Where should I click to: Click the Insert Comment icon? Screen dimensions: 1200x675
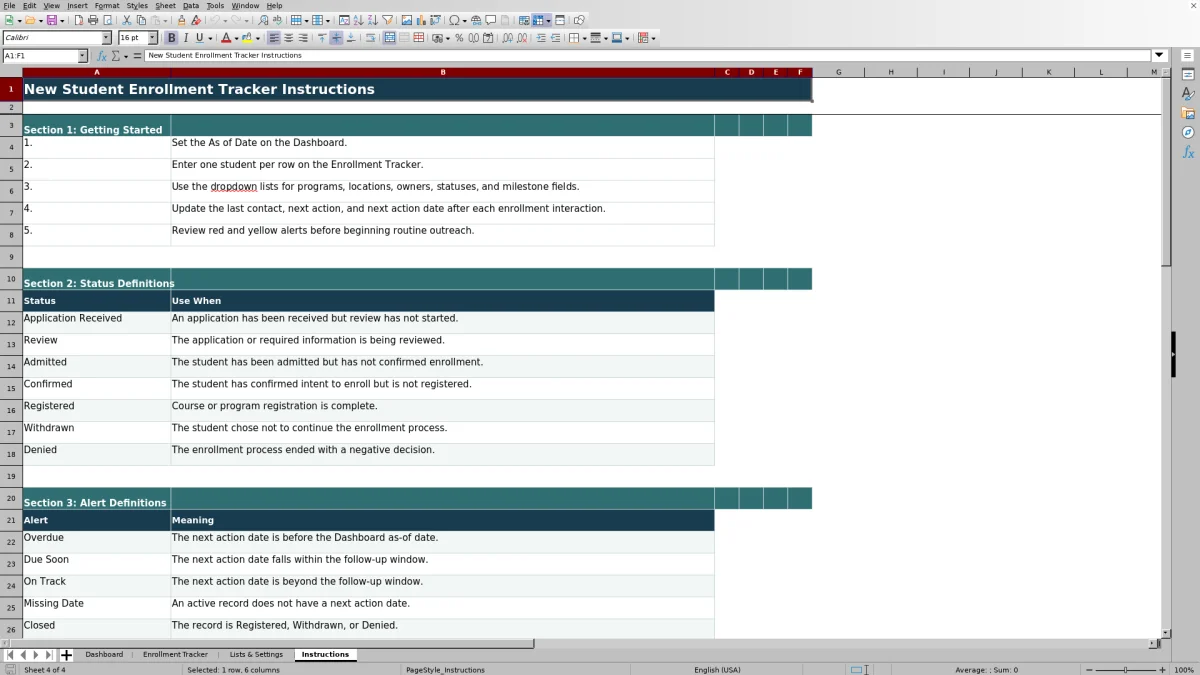(490, 20)
